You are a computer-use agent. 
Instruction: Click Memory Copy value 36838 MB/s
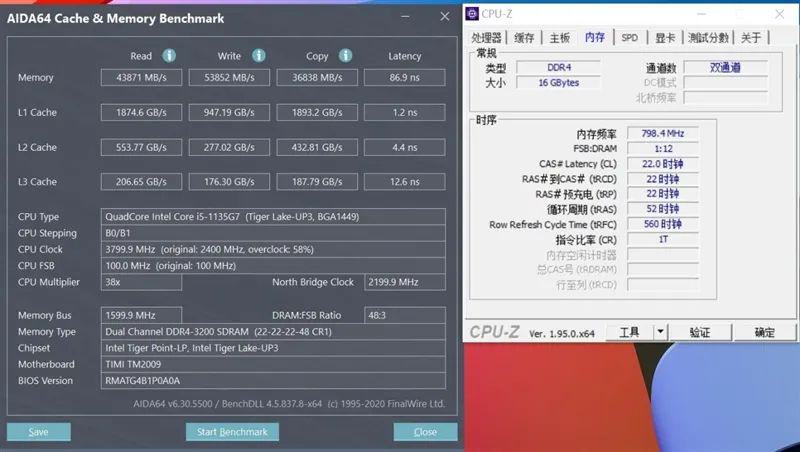click(317, 78)
